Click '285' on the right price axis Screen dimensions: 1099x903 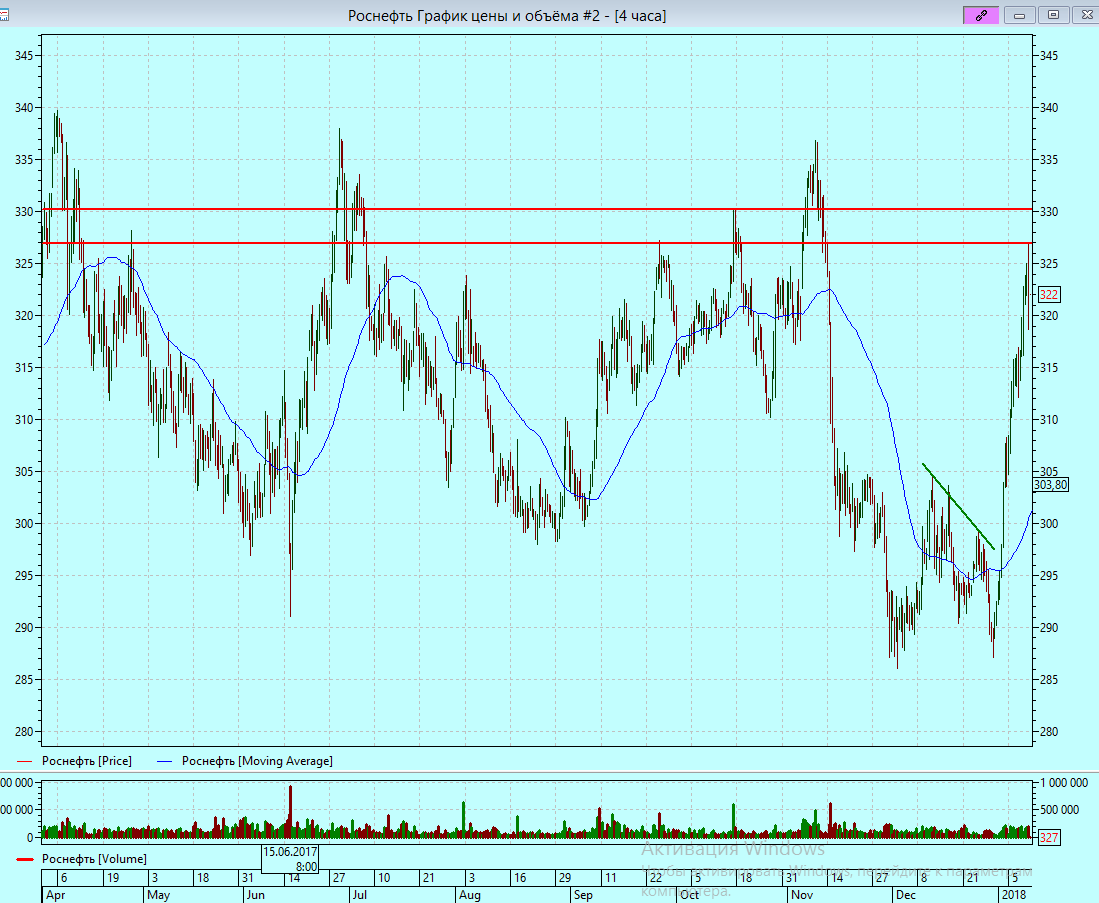point(1049,679)
